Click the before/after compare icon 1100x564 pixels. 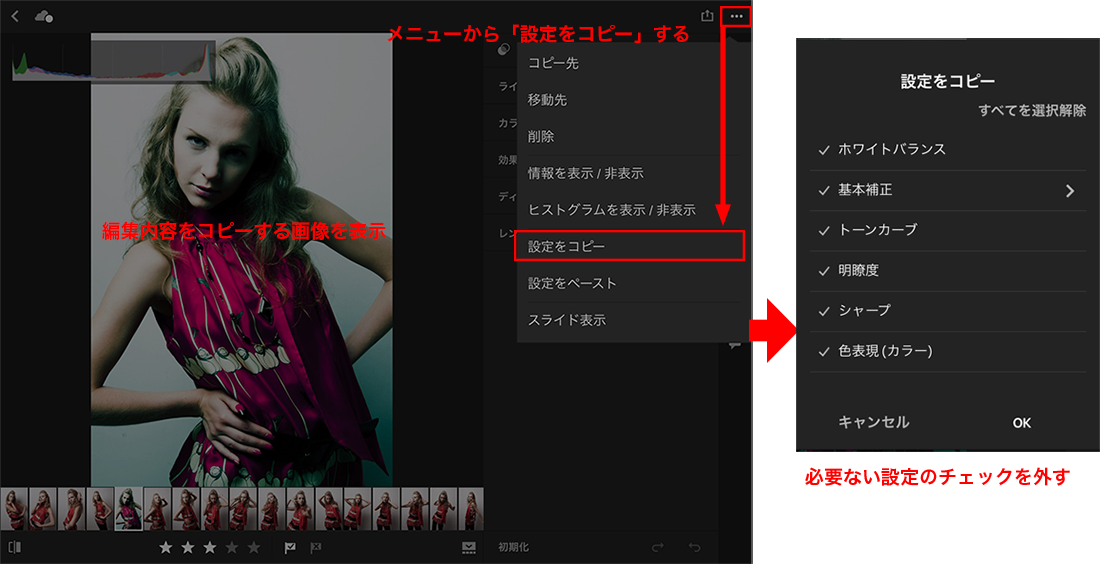[x=15, y=547]
